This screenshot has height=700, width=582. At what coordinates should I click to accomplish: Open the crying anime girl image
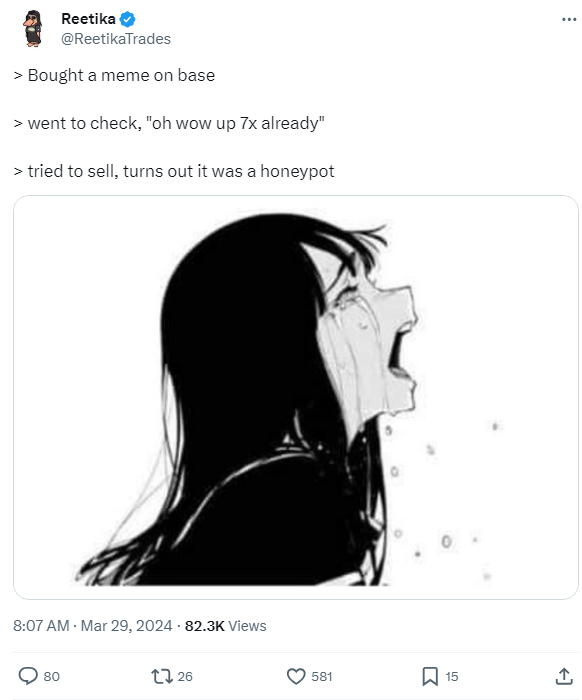tap(295, 397)
